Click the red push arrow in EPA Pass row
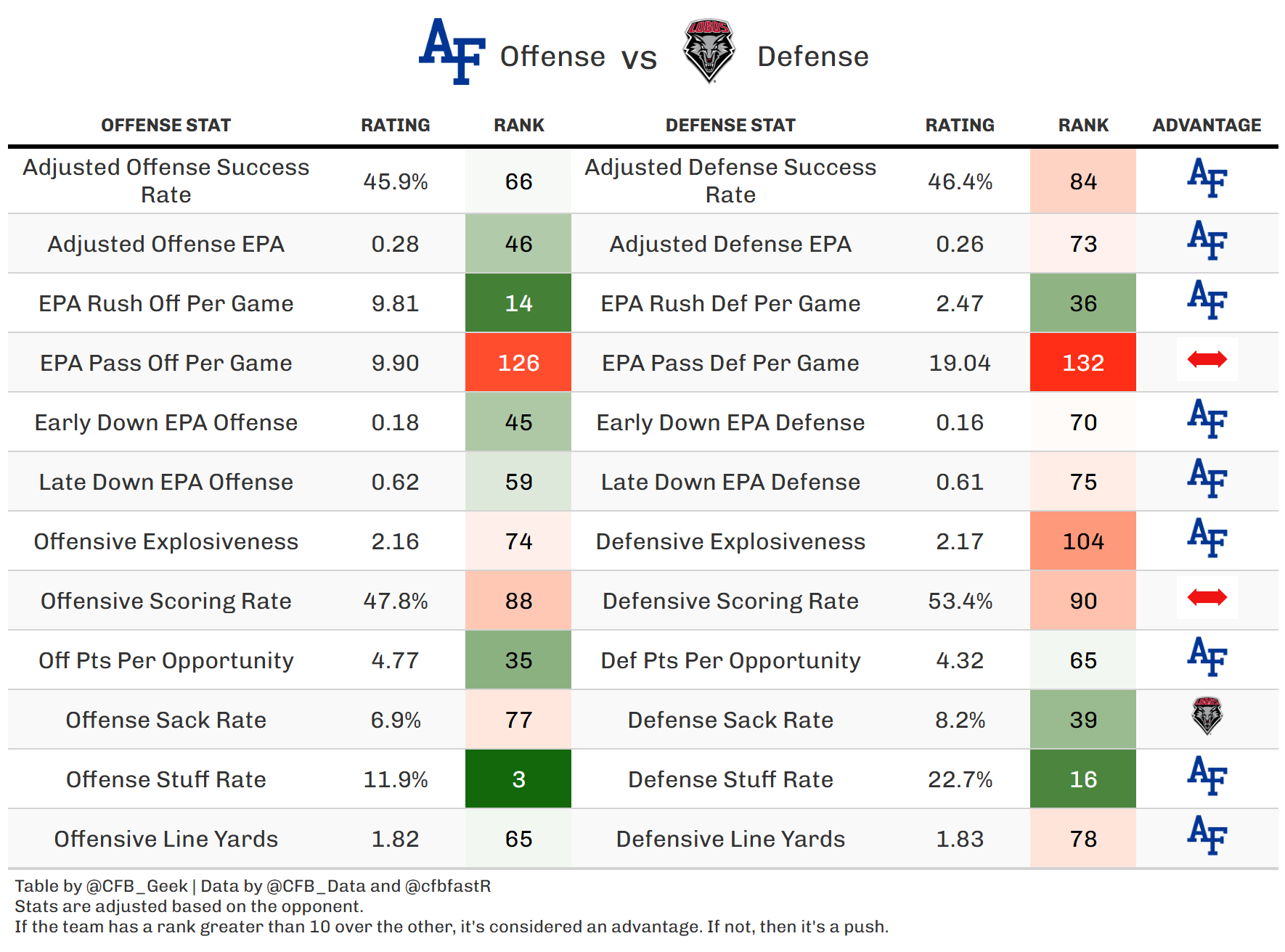The width and height of the screenshot is (1285, 952). pos(1207,359)
